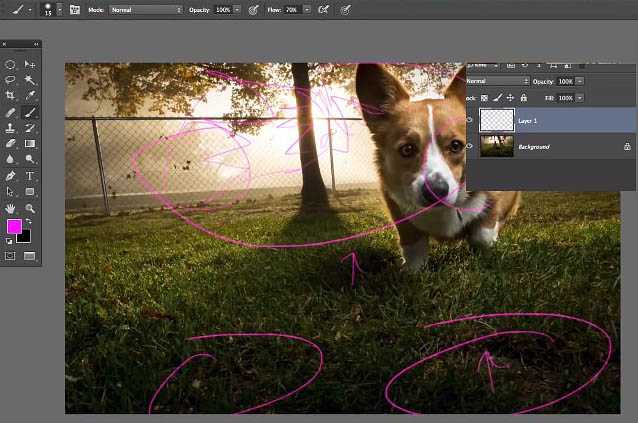Open the brush preset picker
The width and height of the screenshot is (638, 423).
pyautogui.click(x=50, y=9)
